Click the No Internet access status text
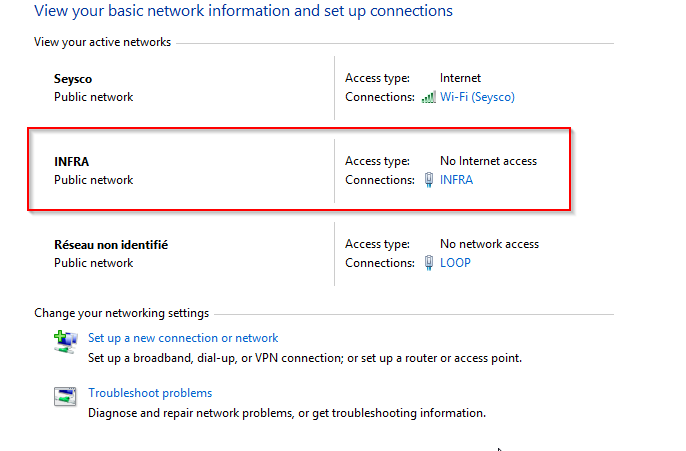Screen dimensions: 686x451 [488, 161]
